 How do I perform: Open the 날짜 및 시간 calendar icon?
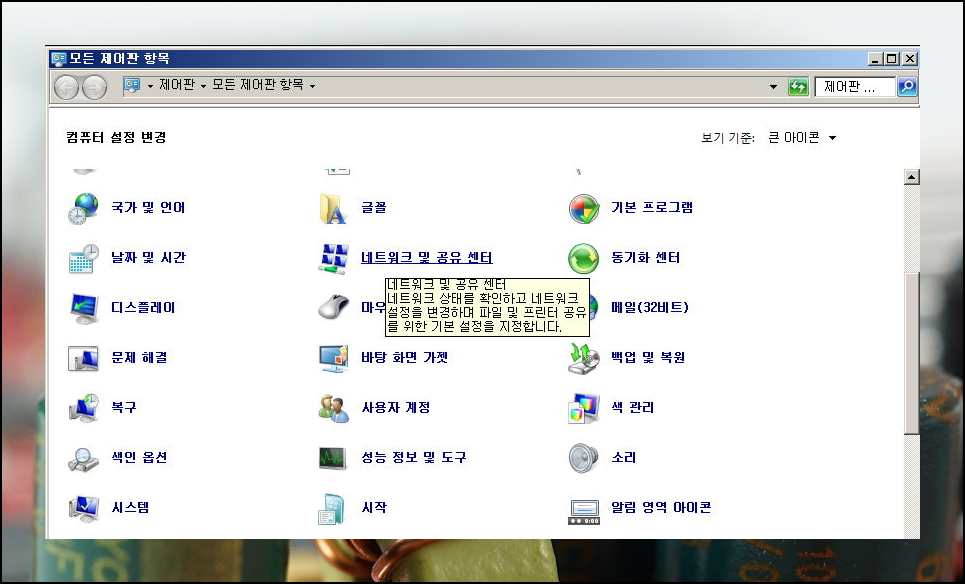point(83,258)
